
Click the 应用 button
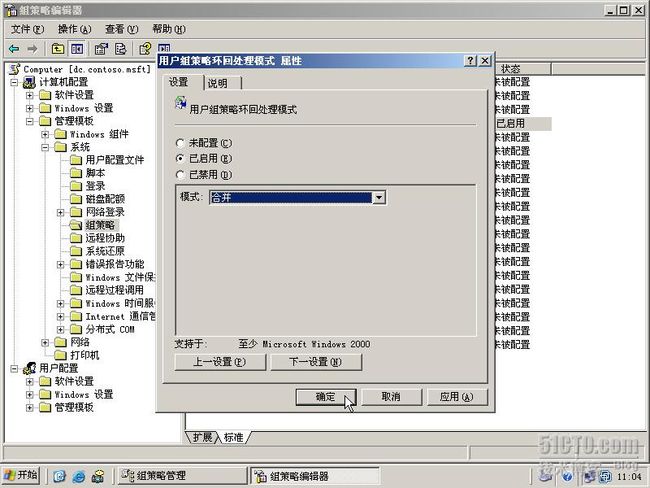click(x=456, y=397)
